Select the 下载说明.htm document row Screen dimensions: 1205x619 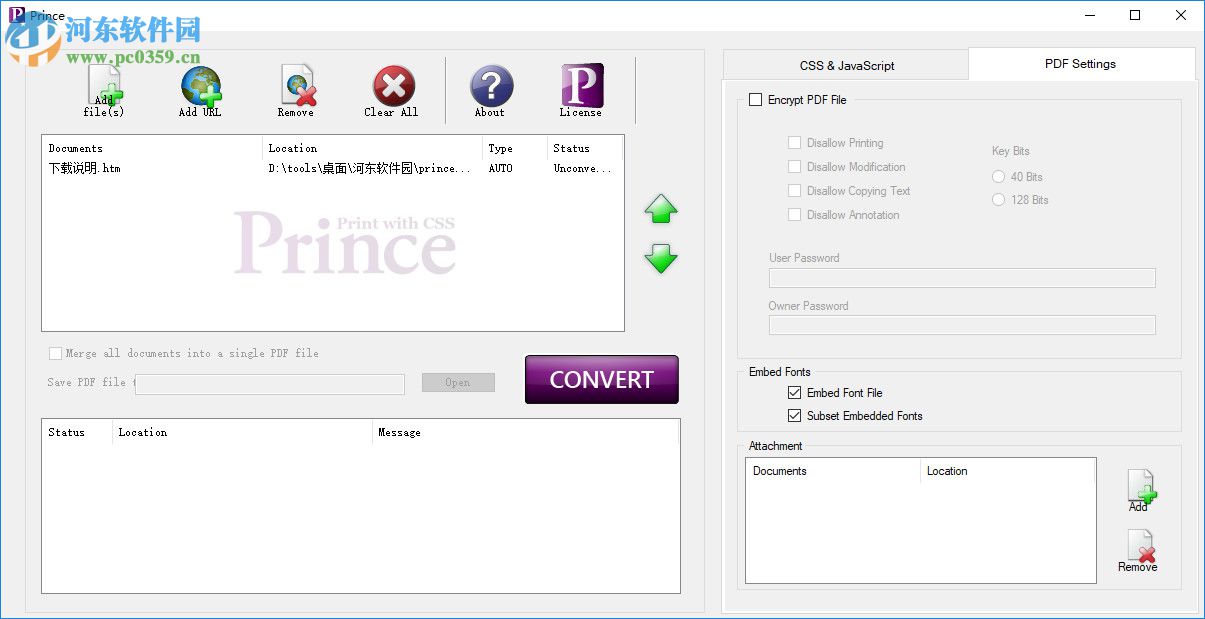click(x=332, y=168)
